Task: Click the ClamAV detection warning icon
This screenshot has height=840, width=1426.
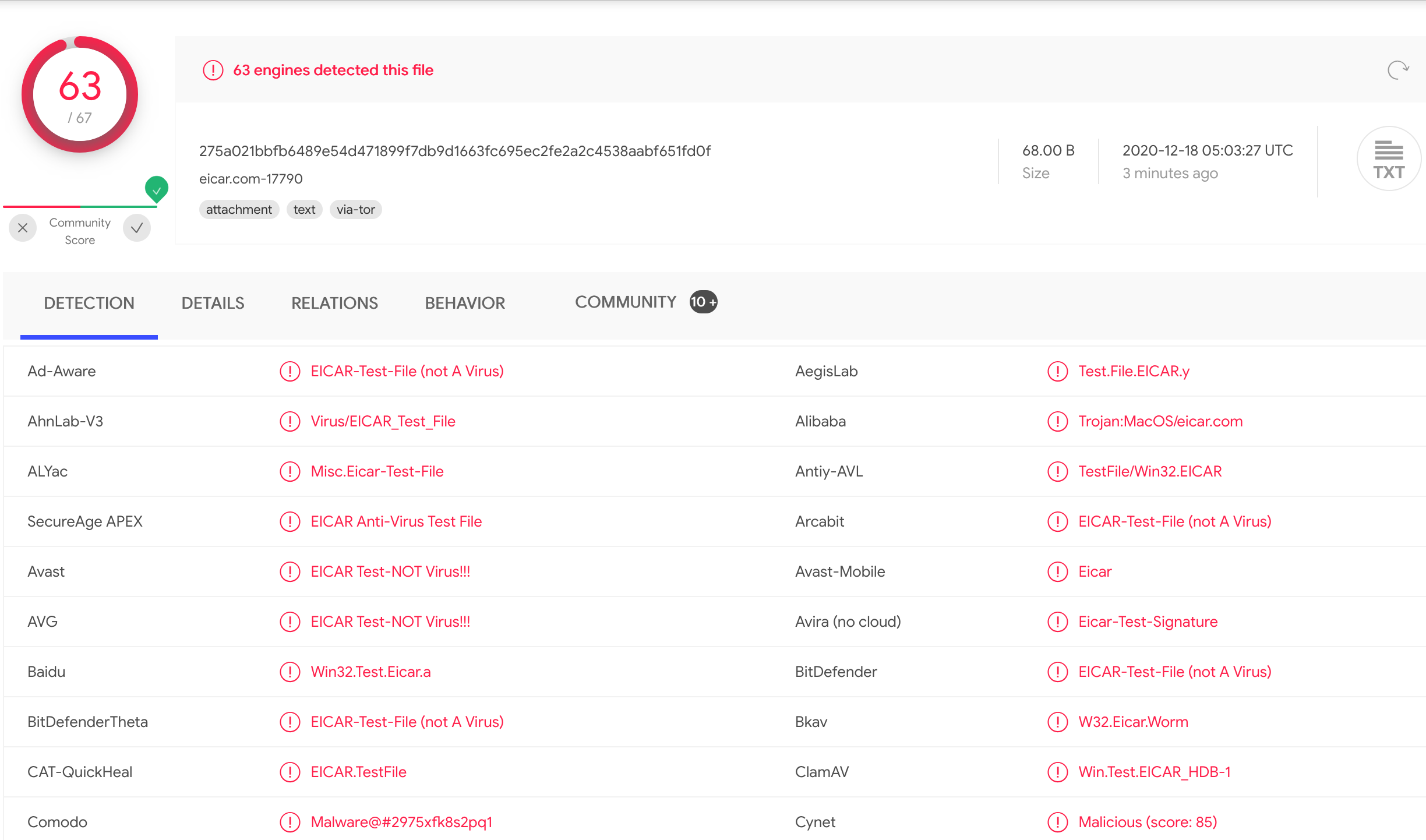Action: [x=1058, y=772]
